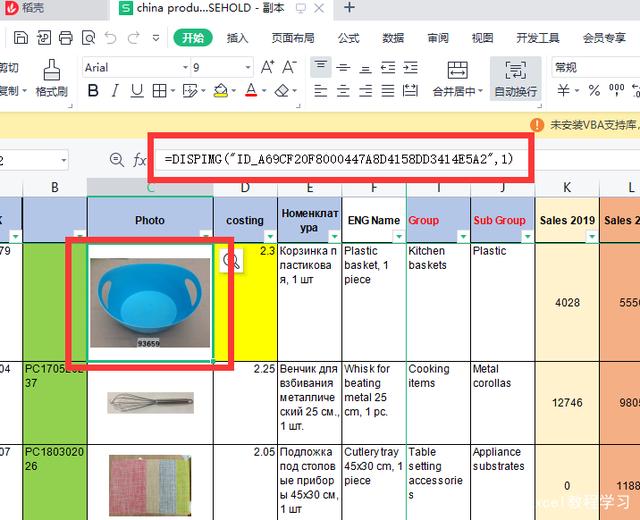Screen dimensions: 640x520
Task: Open filter dropdown on ENG Name column
Action: click(398, 236)
